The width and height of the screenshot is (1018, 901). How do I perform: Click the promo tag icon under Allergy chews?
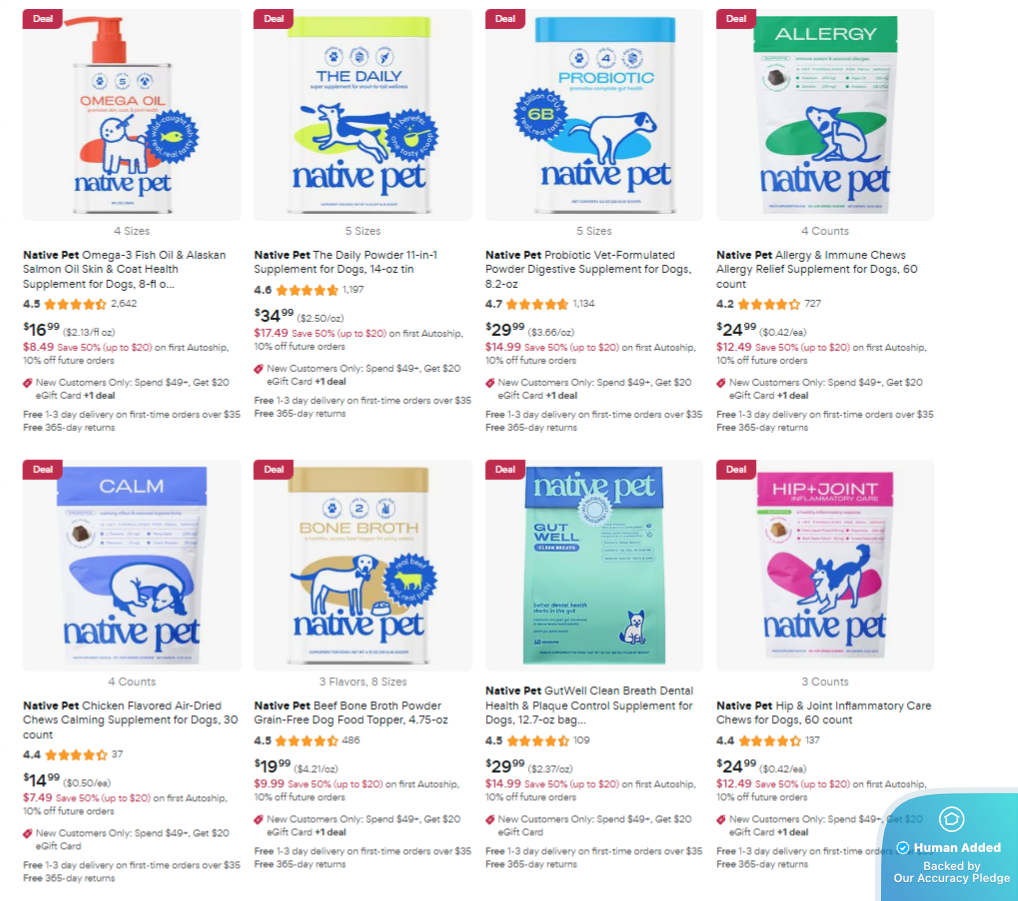(721, 383)
